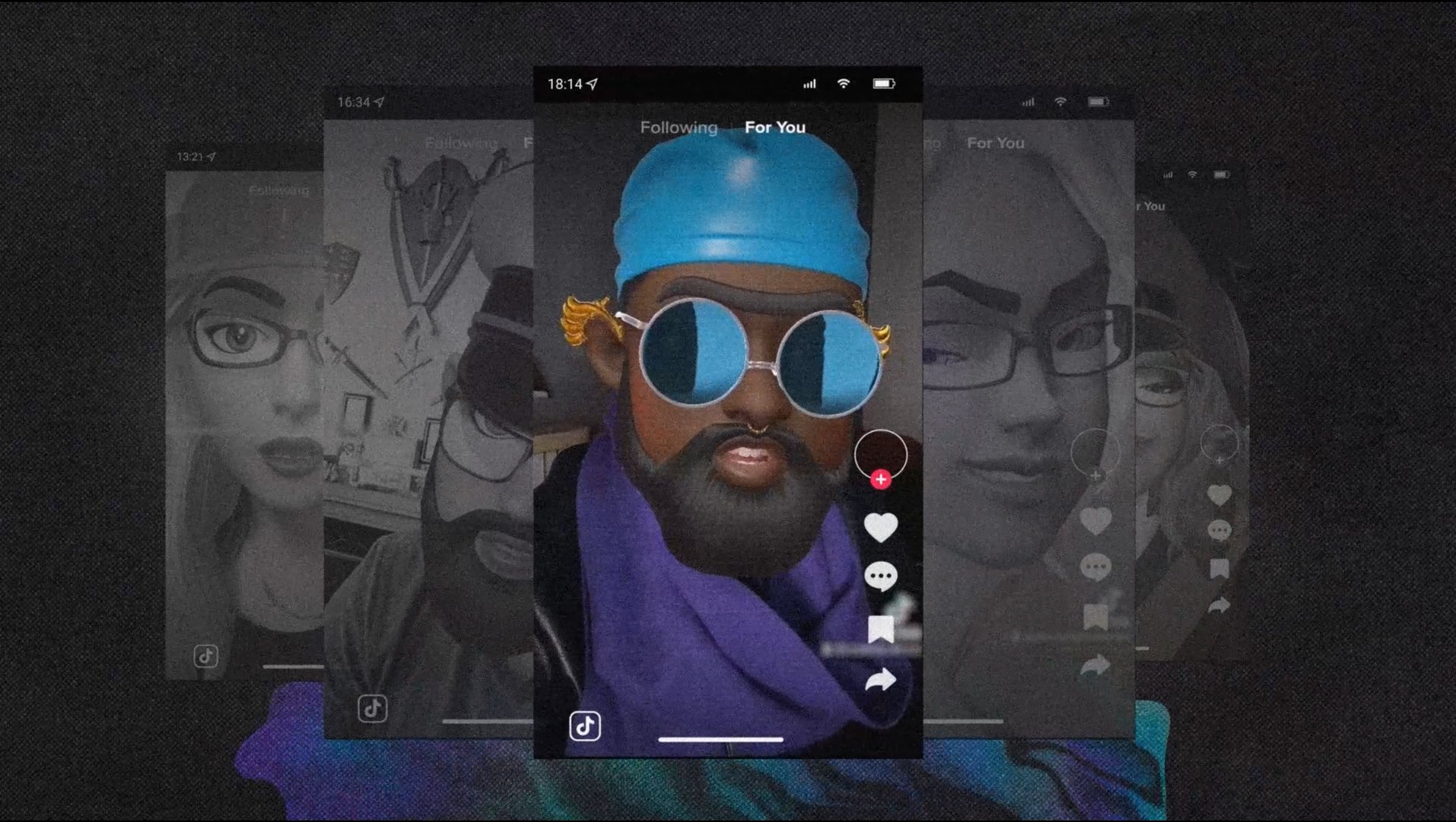The image size is (1456, 822).
Task: Tap the red plus follow button
Action: point(881,479)
